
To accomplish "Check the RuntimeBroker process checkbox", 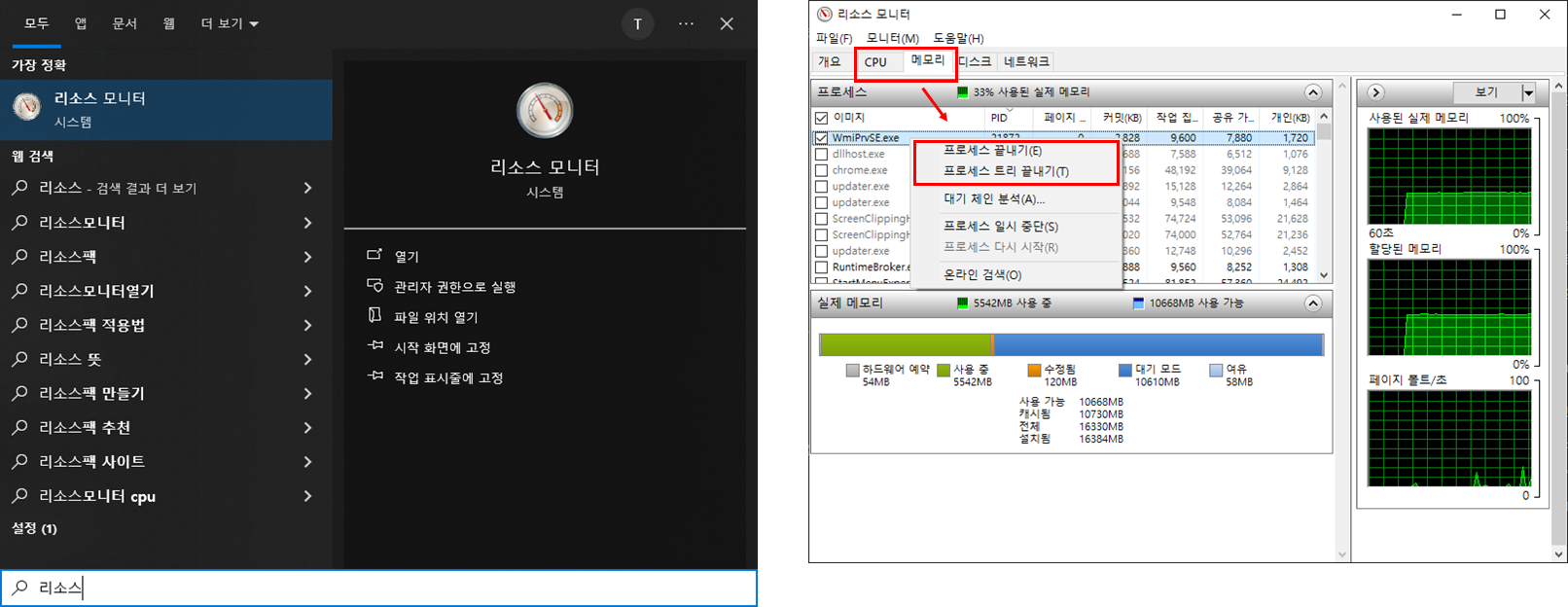I will (821, 267).
